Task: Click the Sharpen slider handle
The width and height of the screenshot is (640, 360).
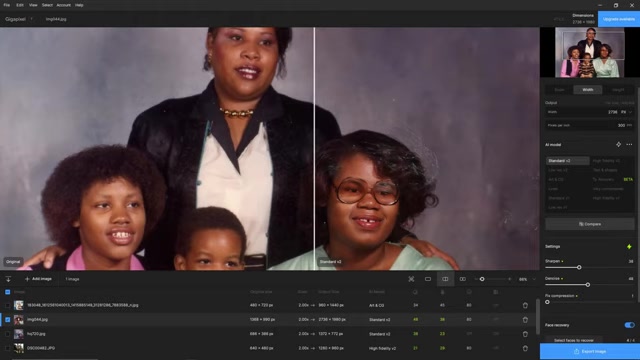Action: 579,267
